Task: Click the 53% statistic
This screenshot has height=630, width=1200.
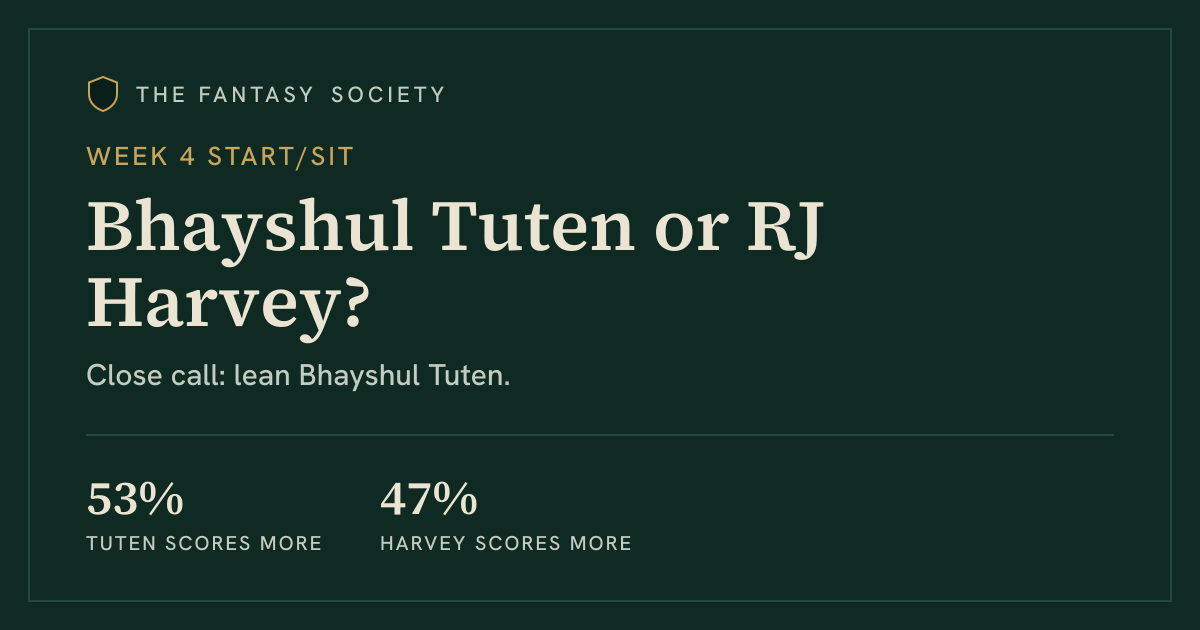Action: coord(135,500)
